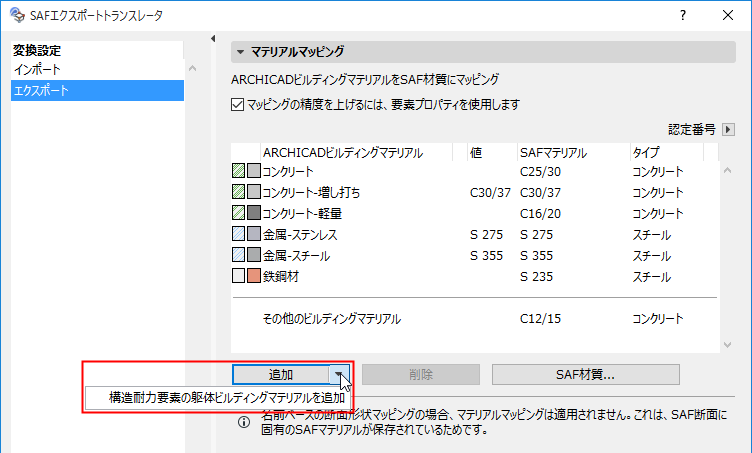The image size is (752, 453).
Task: Click the SAF Export Translator app icon in title bar
Action: [17, 15]
